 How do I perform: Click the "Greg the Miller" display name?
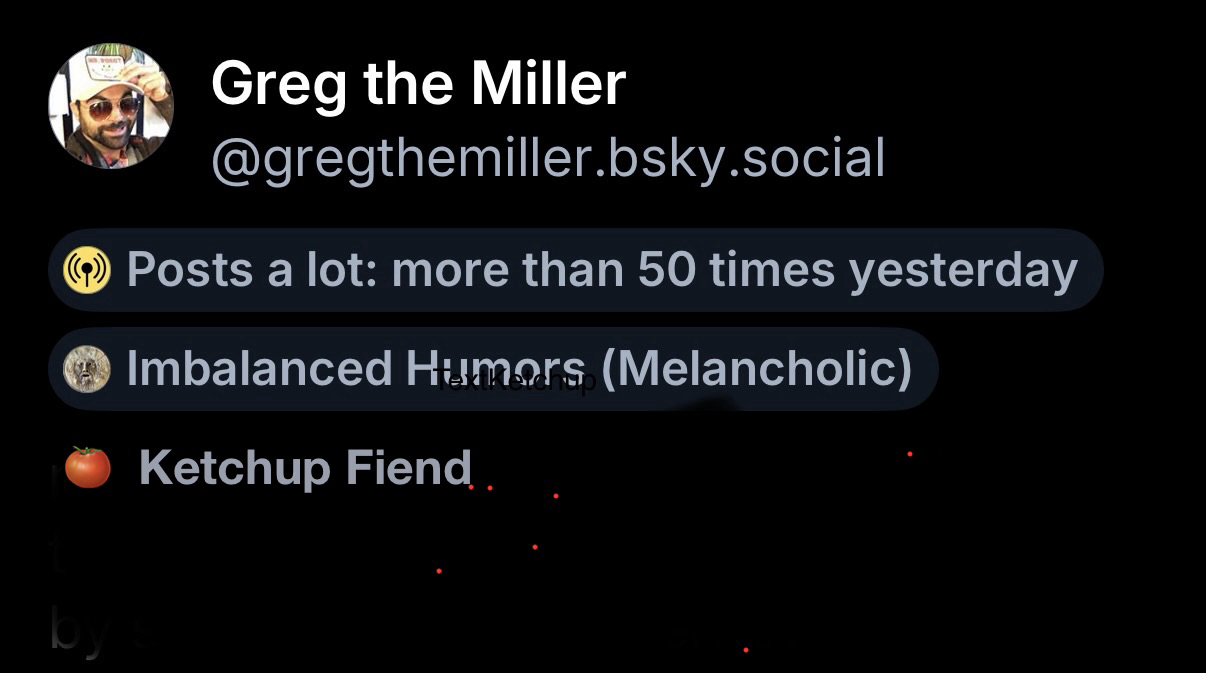(418, 84)
